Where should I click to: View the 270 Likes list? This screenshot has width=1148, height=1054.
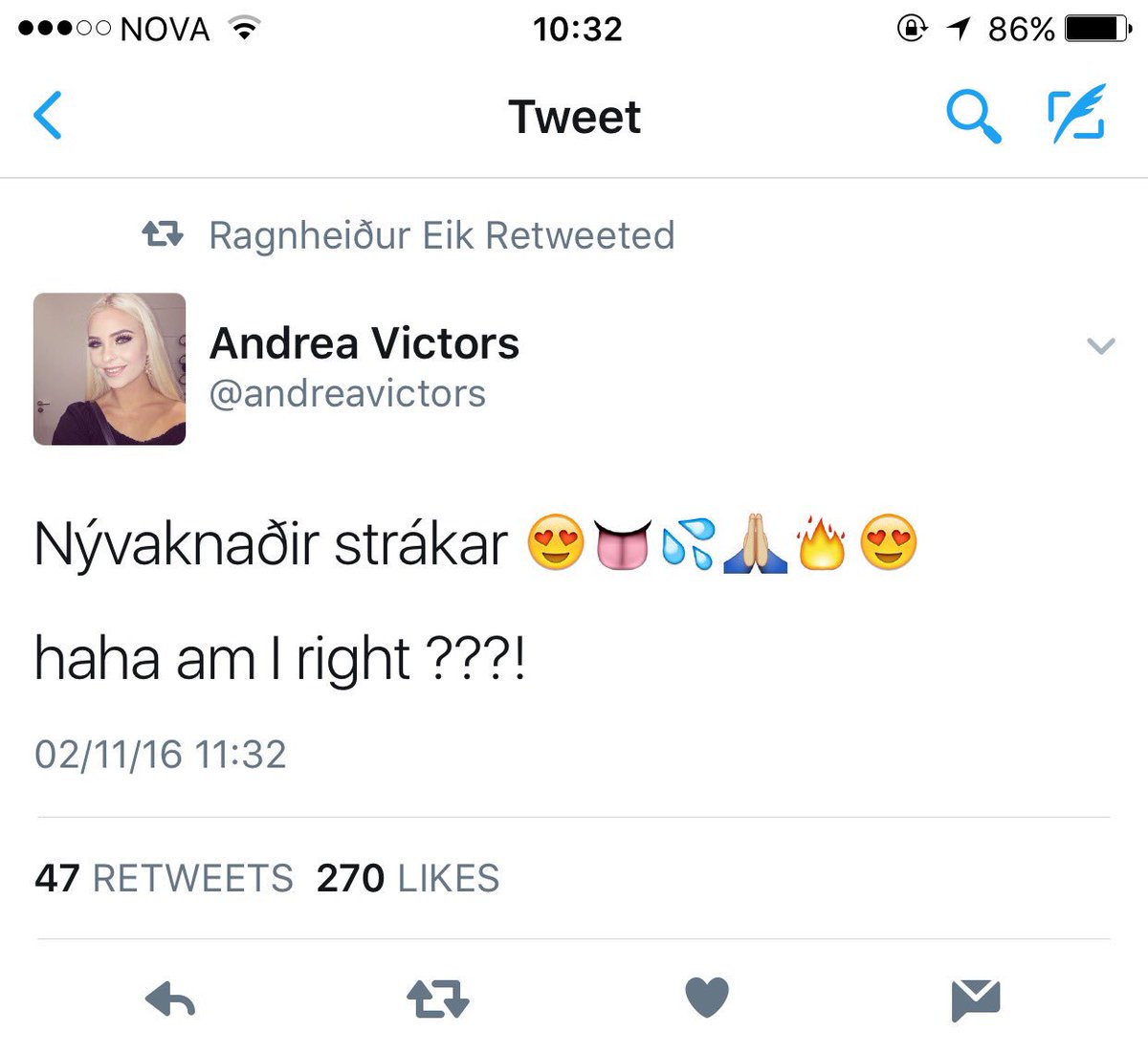click(x=408, y=878)
